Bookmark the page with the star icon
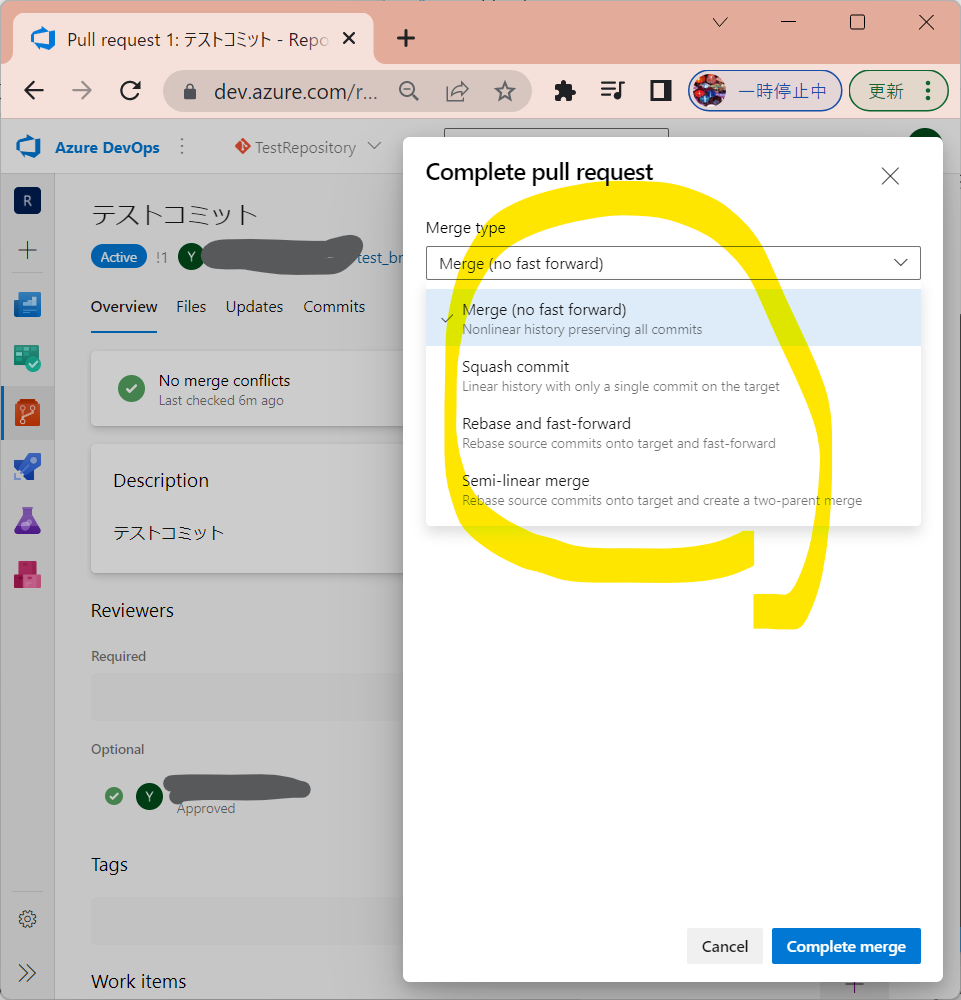961x1000 pixels. (x=505, y=90)
